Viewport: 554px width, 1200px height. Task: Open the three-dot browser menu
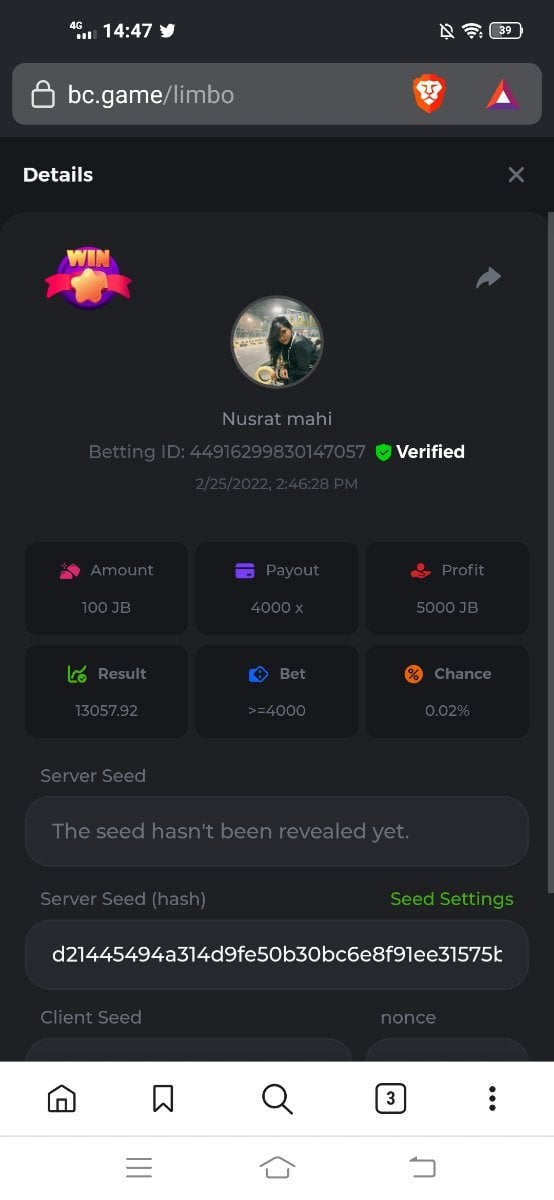point(492,1098)
